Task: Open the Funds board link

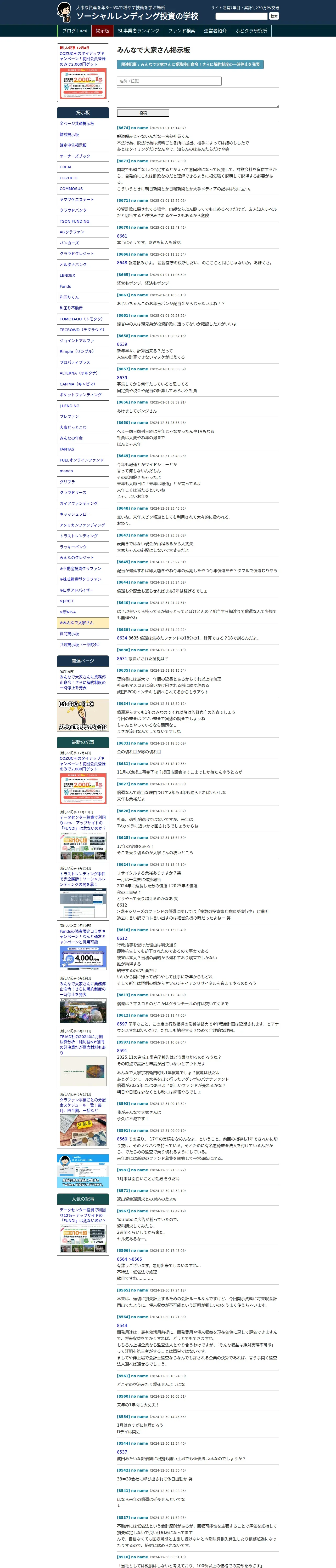Action: click(83, 287)
